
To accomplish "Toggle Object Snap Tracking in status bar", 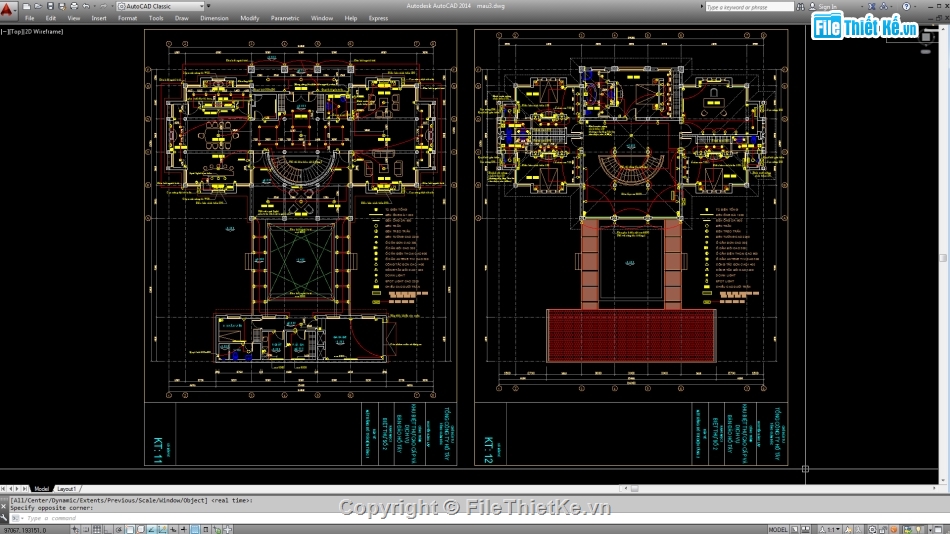I will [x=151, y=530].
